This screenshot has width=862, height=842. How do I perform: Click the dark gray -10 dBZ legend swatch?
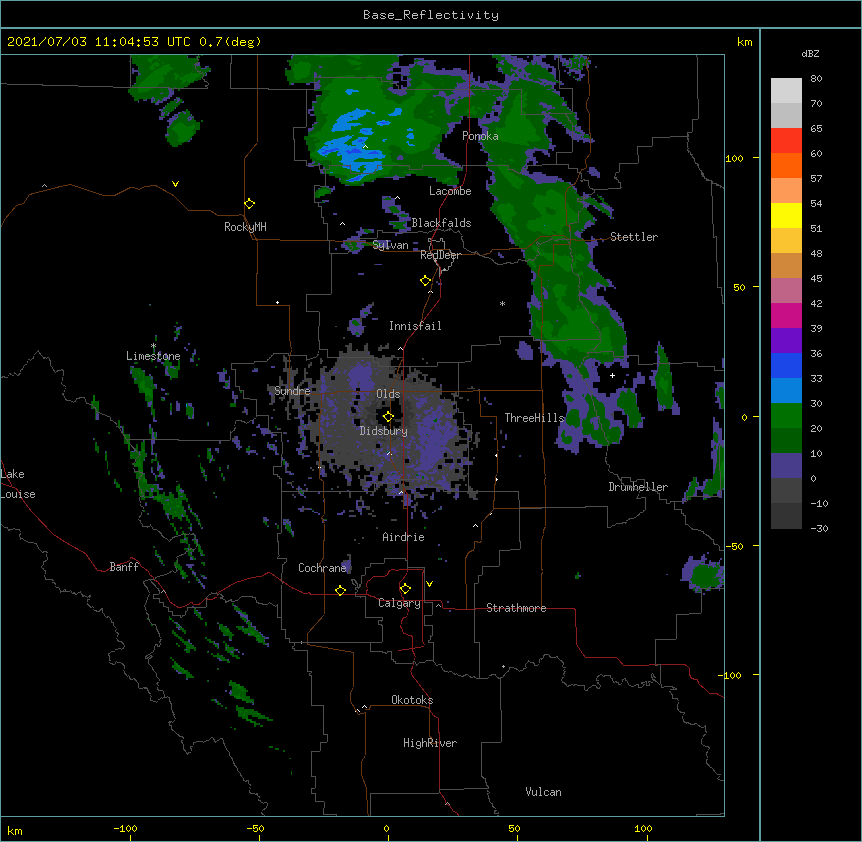(x=786, y=516)
